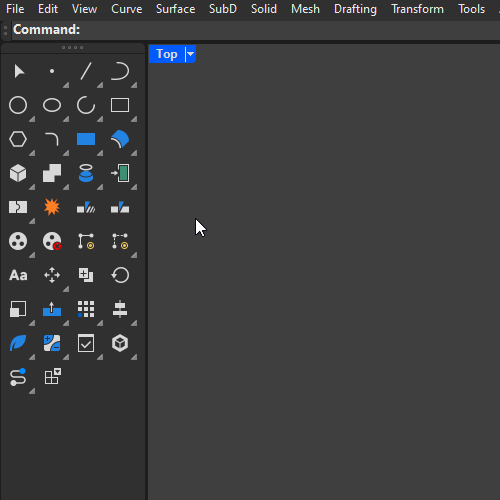
Task: Open the File menu
Action: tap(15, 9)
